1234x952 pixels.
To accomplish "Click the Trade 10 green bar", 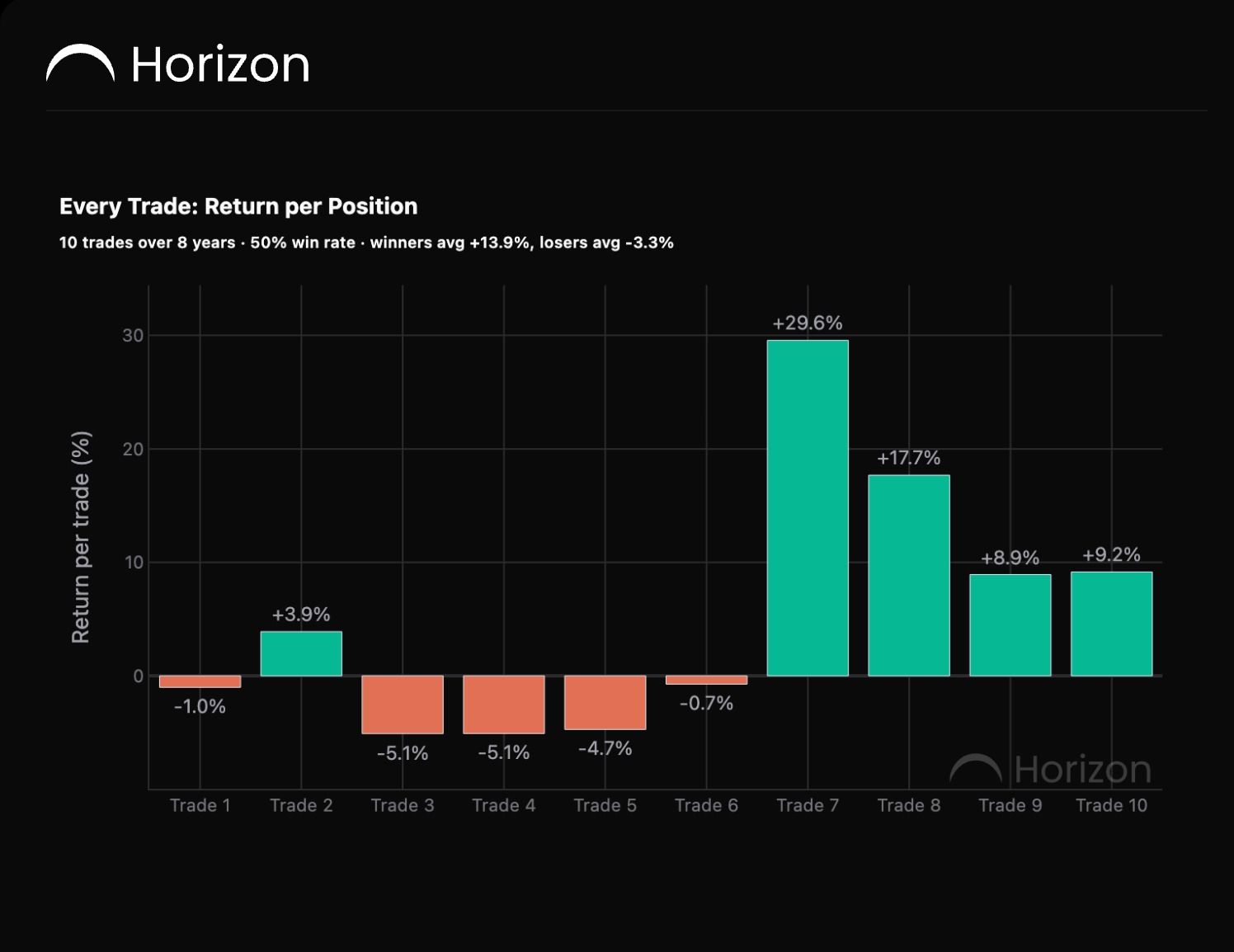I will point(1112,624).
